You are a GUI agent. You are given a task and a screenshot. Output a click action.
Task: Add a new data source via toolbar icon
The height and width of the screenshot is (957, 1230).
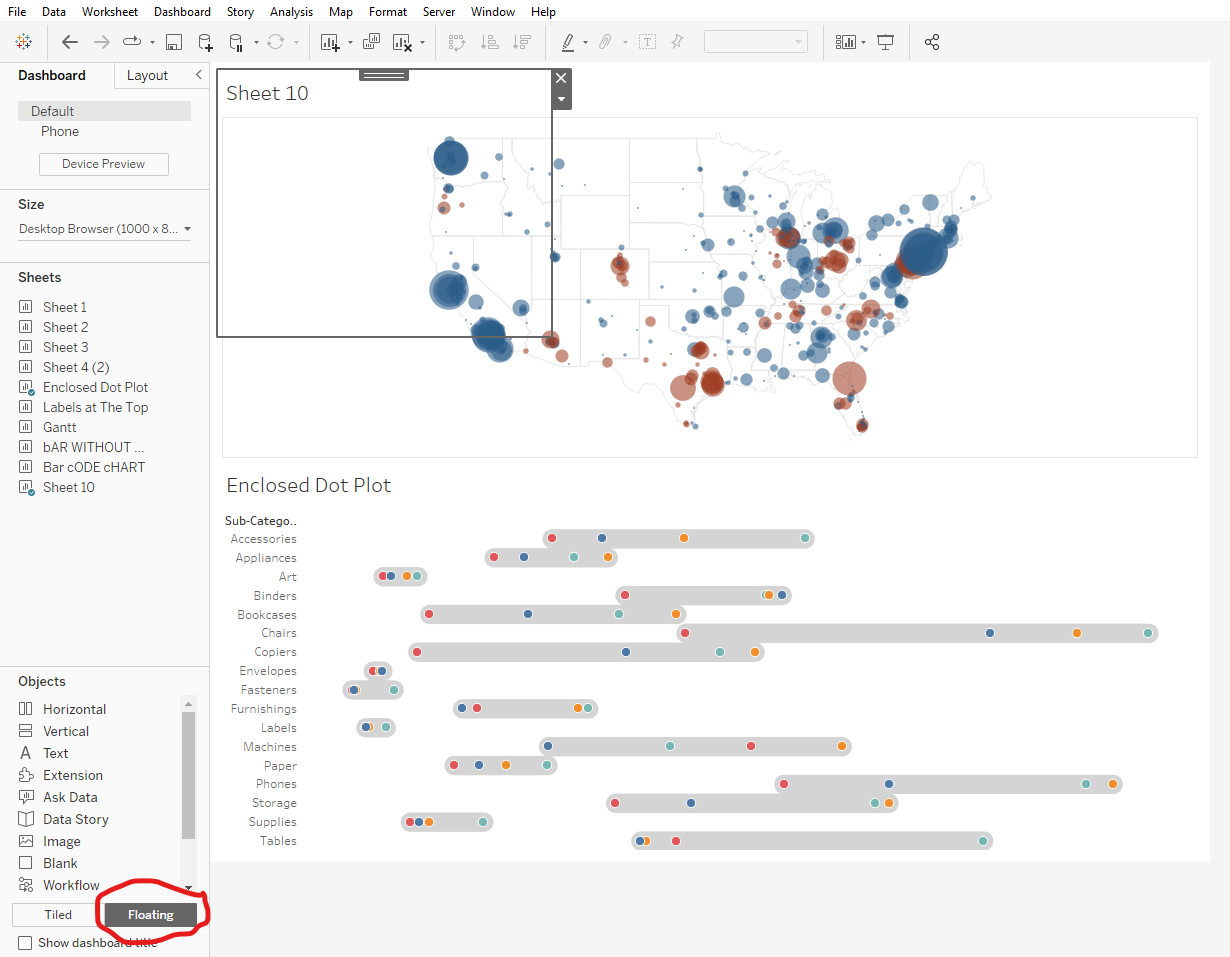coord(205,42)
